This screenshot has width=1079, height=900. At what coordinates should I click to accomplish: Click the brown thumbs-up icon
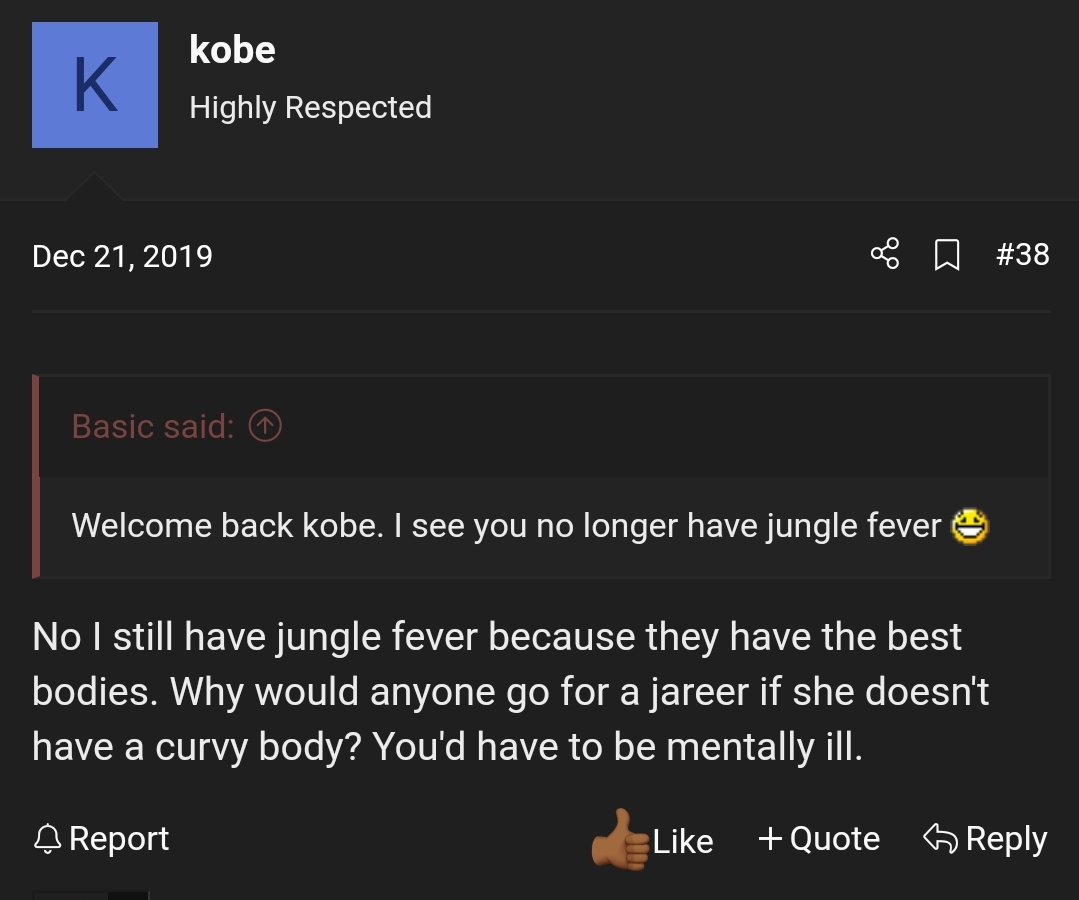point(620,840)
